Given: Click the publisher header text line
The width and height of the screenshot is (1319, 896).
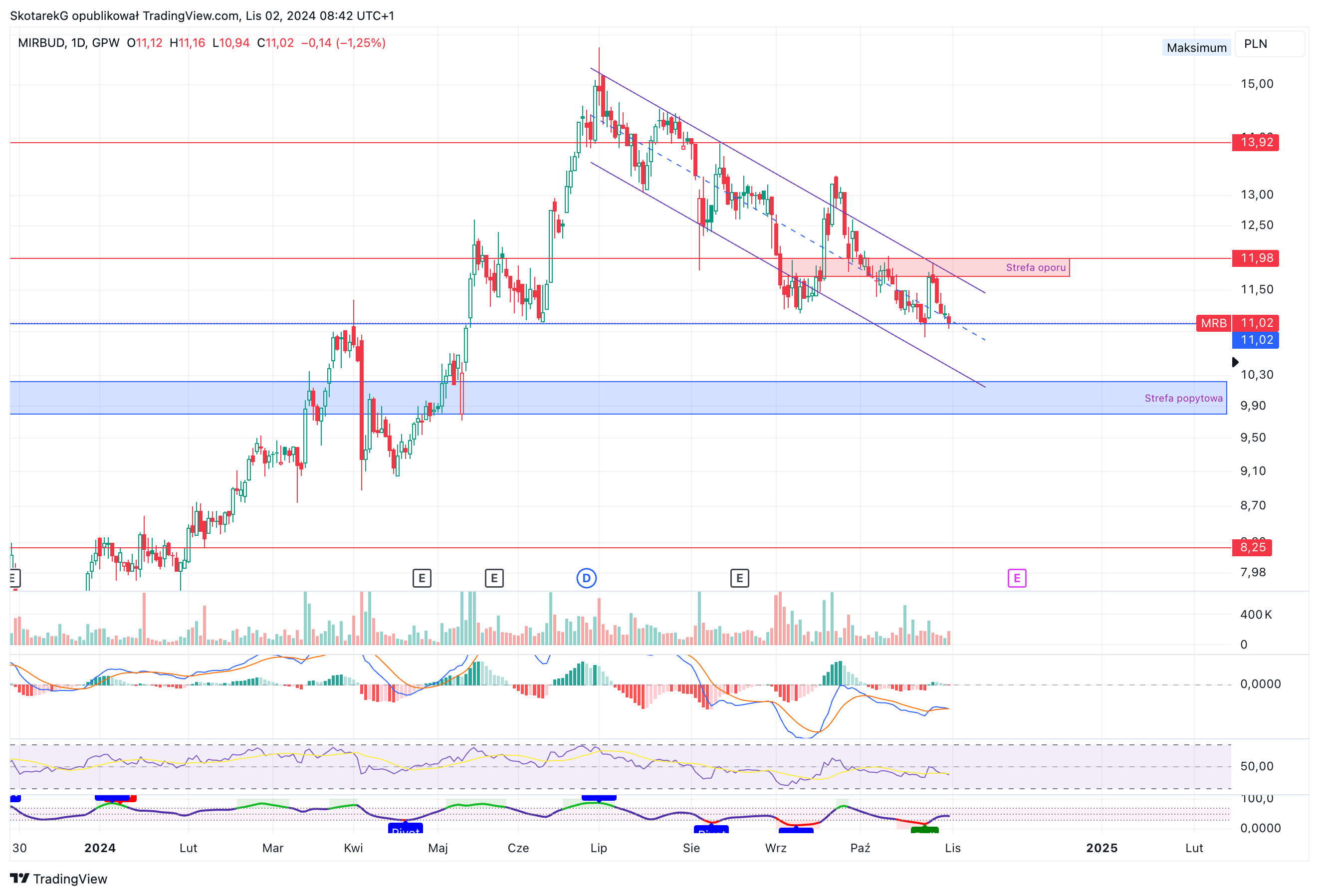Looking at the screenshot, I should (x=202, y=16).
